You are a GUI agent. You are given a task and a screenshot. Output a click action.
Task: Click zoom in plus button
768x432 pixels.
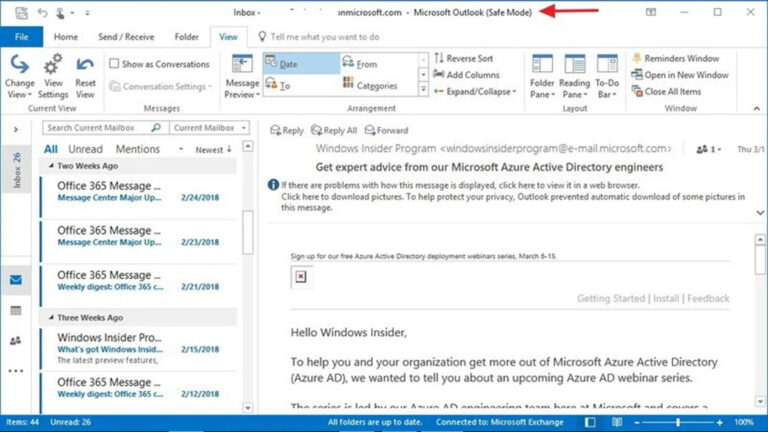pos(720,422)
